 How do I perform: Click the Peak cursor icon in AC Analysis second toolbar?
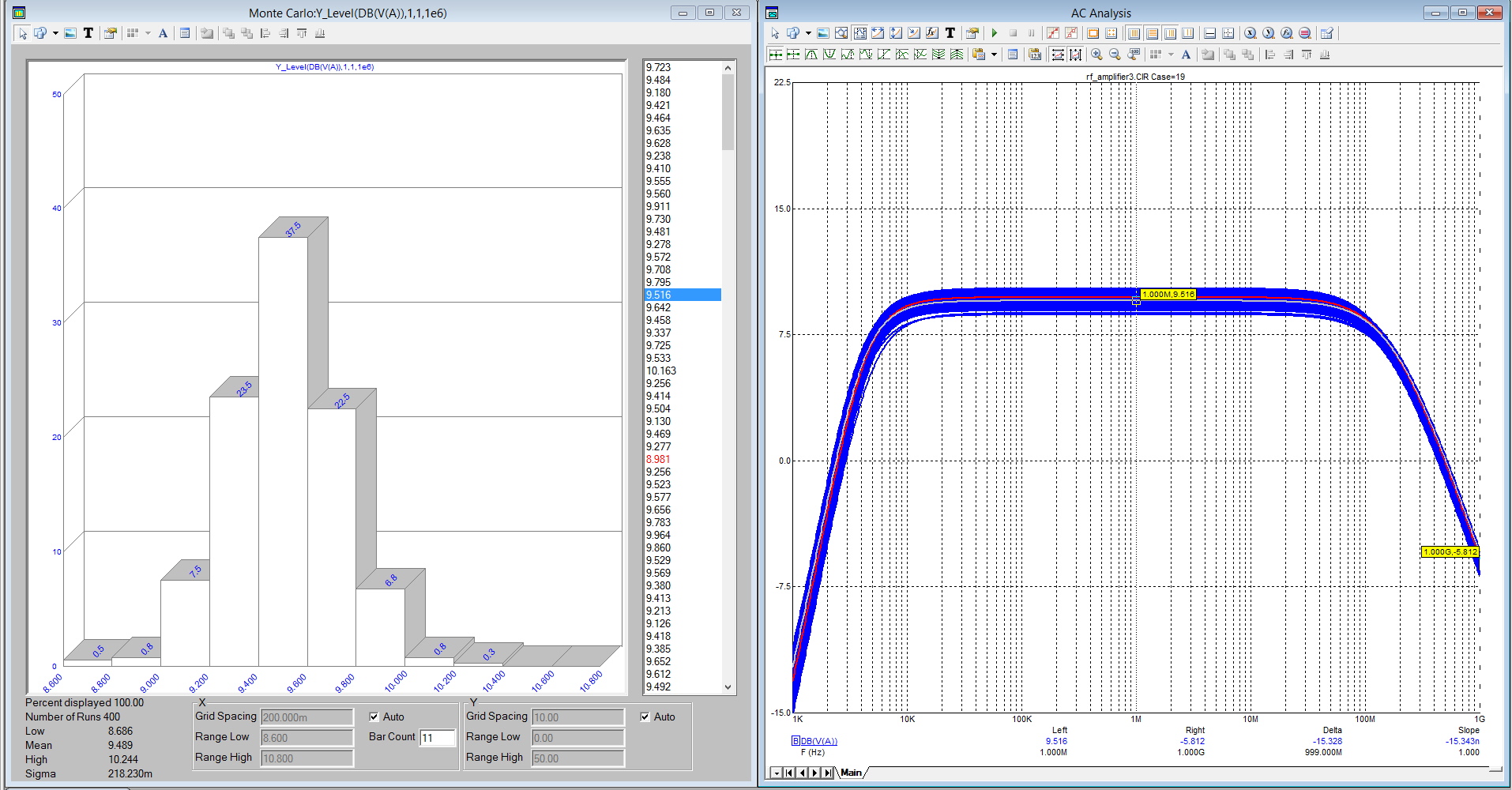pos(811,55)
